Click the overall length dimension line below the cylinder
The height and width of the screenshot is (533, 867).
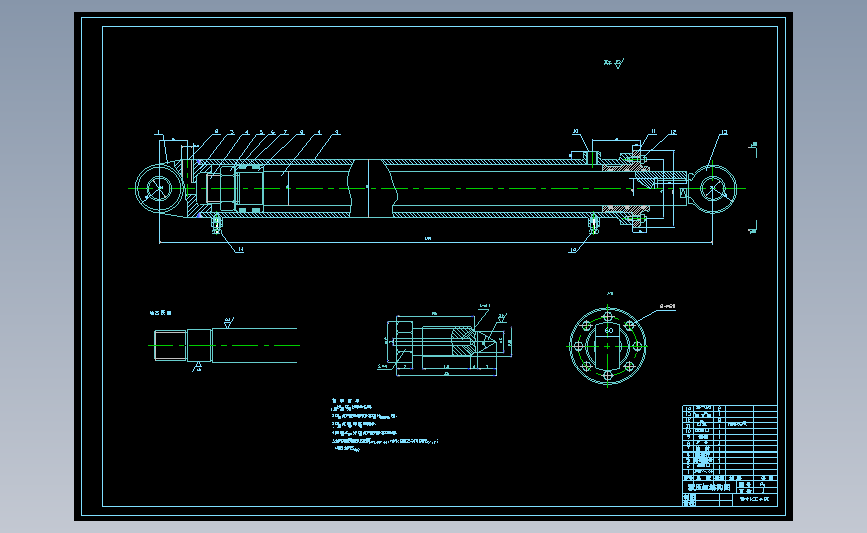pos(436,242)
